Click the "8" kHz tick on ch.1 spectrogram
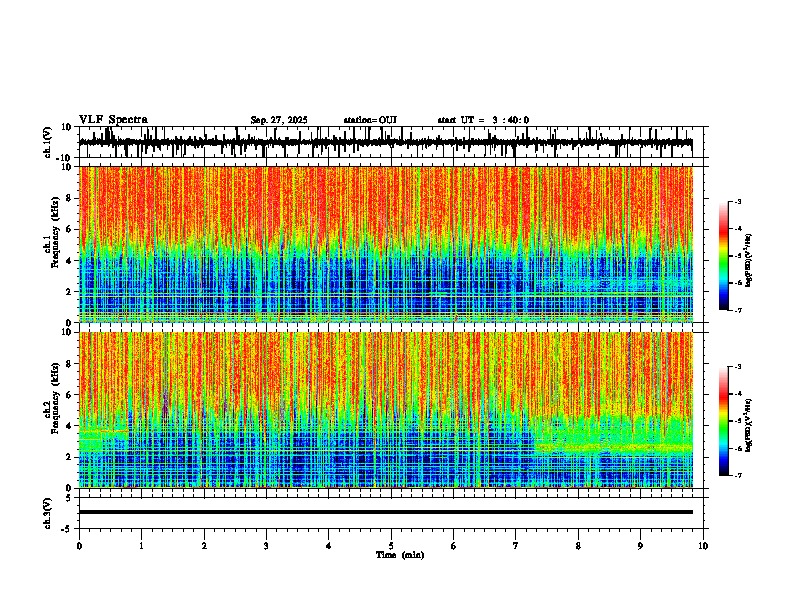The width and height of the screenshot is (792, 612). point(70,198)
